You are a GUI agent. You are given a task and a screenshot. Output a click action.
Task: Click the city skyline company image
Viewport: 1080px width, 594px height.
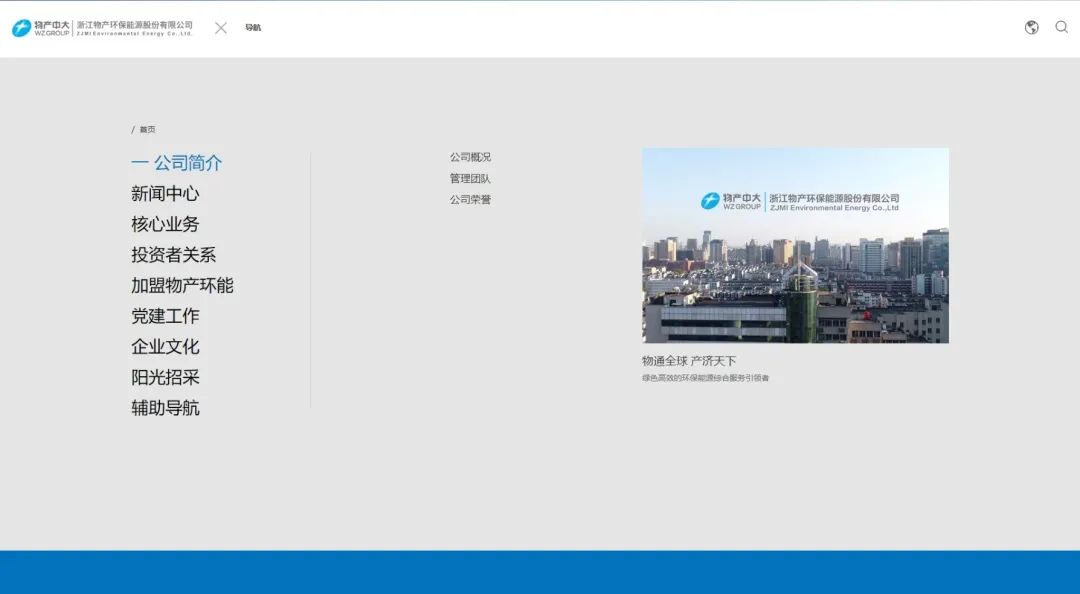tap(795, 246)
